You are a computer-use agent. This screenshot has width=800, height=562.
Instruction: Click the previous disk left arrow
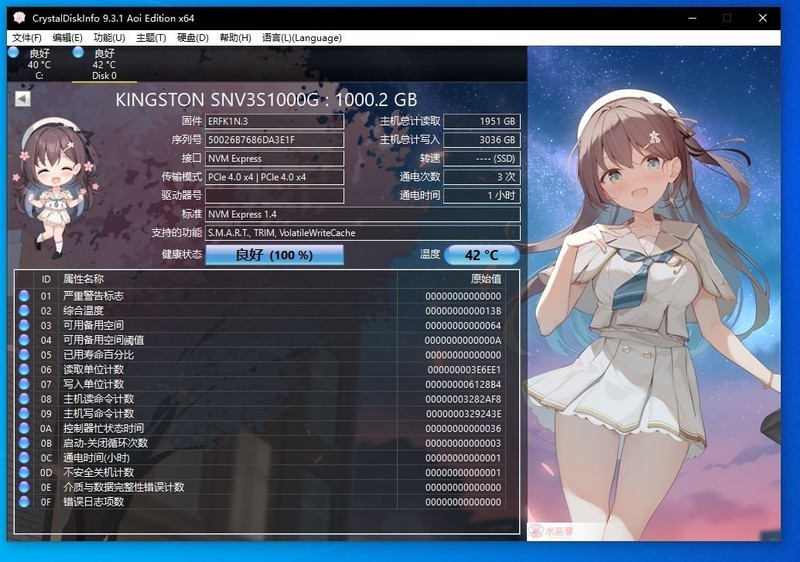pos(22,98)
